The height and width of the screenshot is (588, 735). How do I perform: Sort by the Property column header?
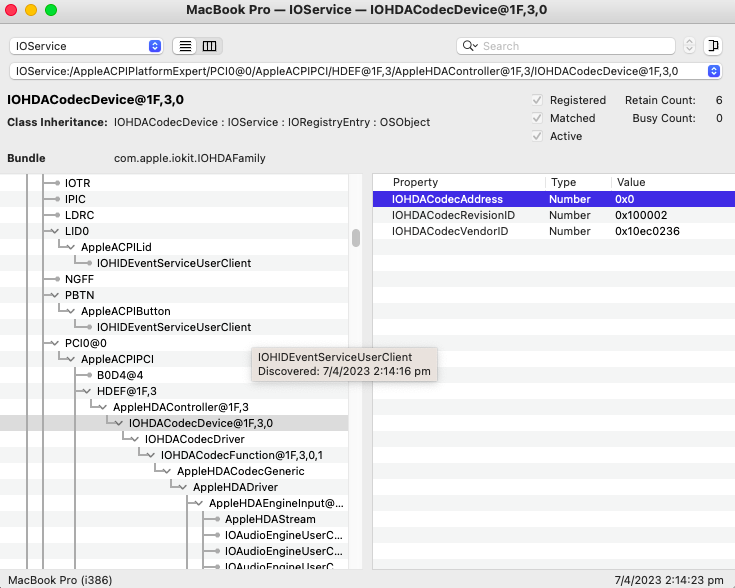click(x=459, y=182)
